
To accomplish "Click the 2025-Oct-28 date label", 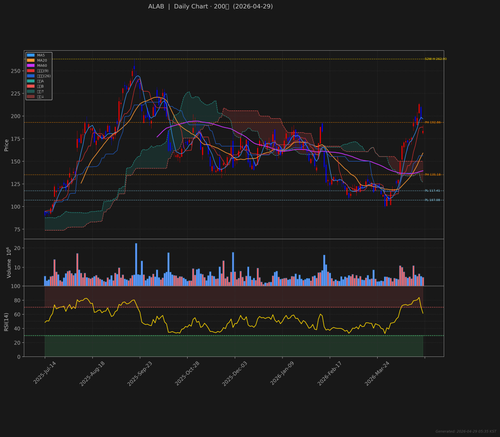I will point(187,373).
